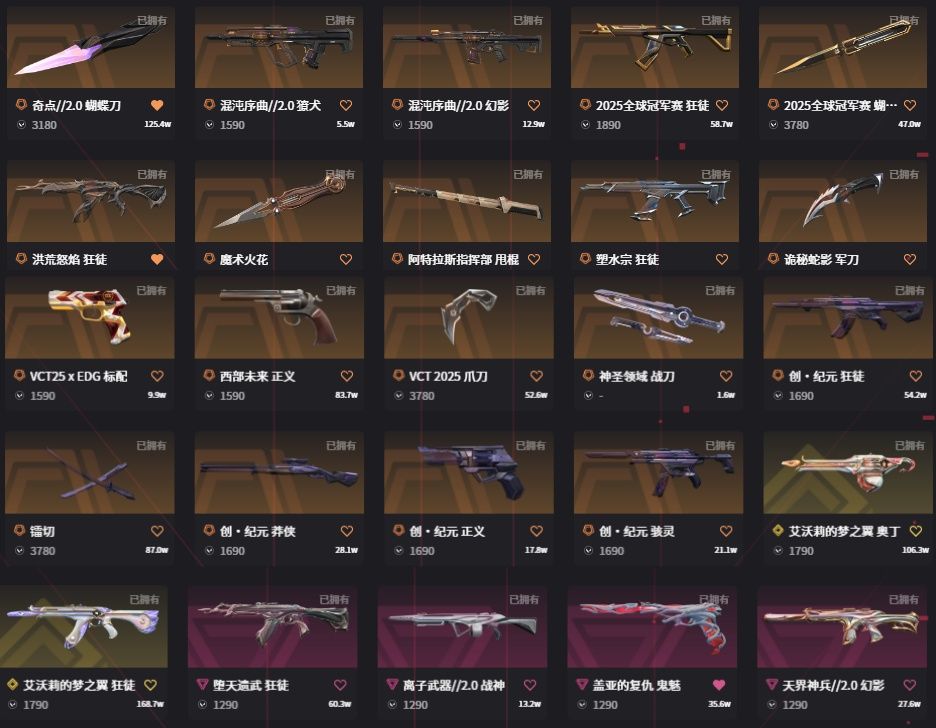The image size is (936, 728).
Task: Open 艾沃莉的梦之翼 狂徒 rifle thumbnail
Action: [x=84, y=627]
